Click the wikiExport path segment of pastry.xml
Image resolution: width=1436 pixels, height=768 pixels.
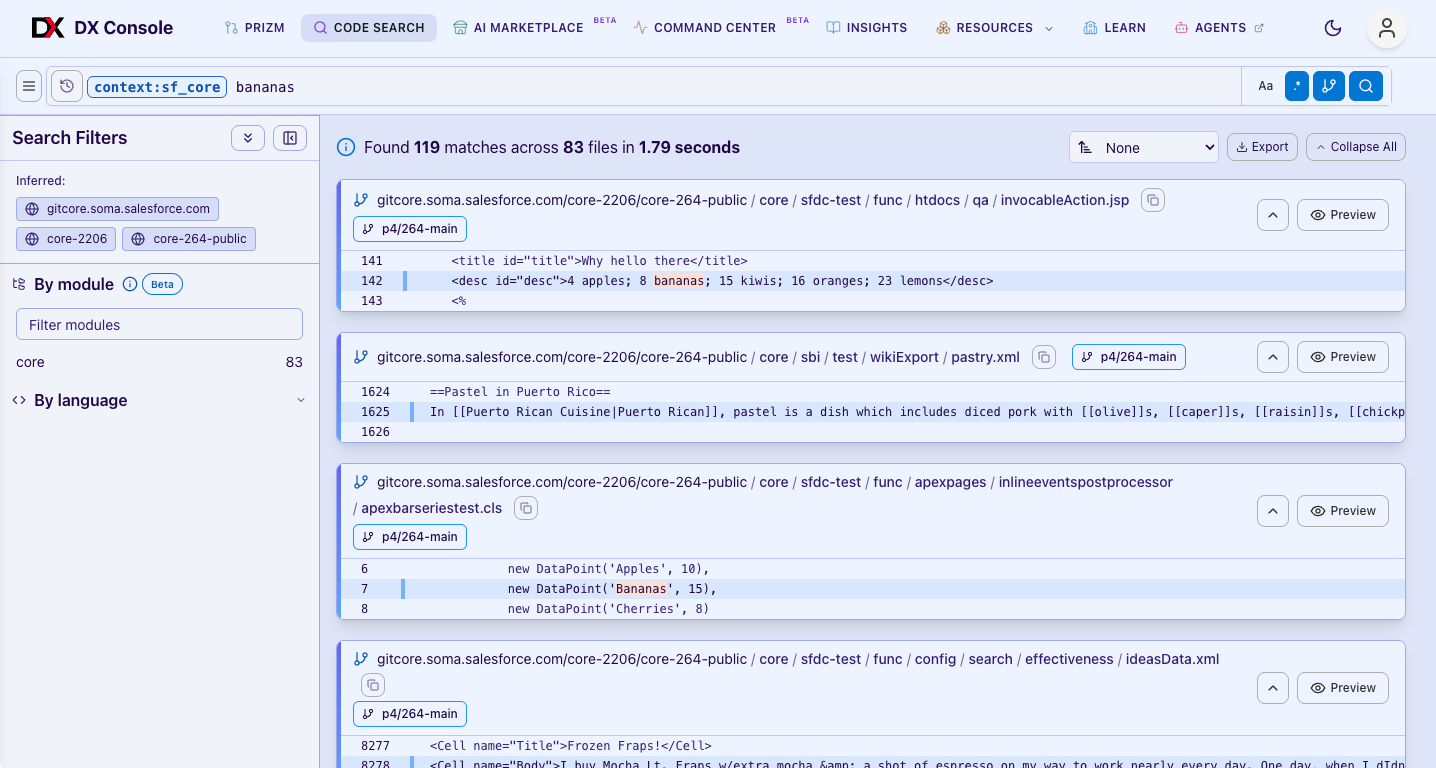[x=904, y=357]
